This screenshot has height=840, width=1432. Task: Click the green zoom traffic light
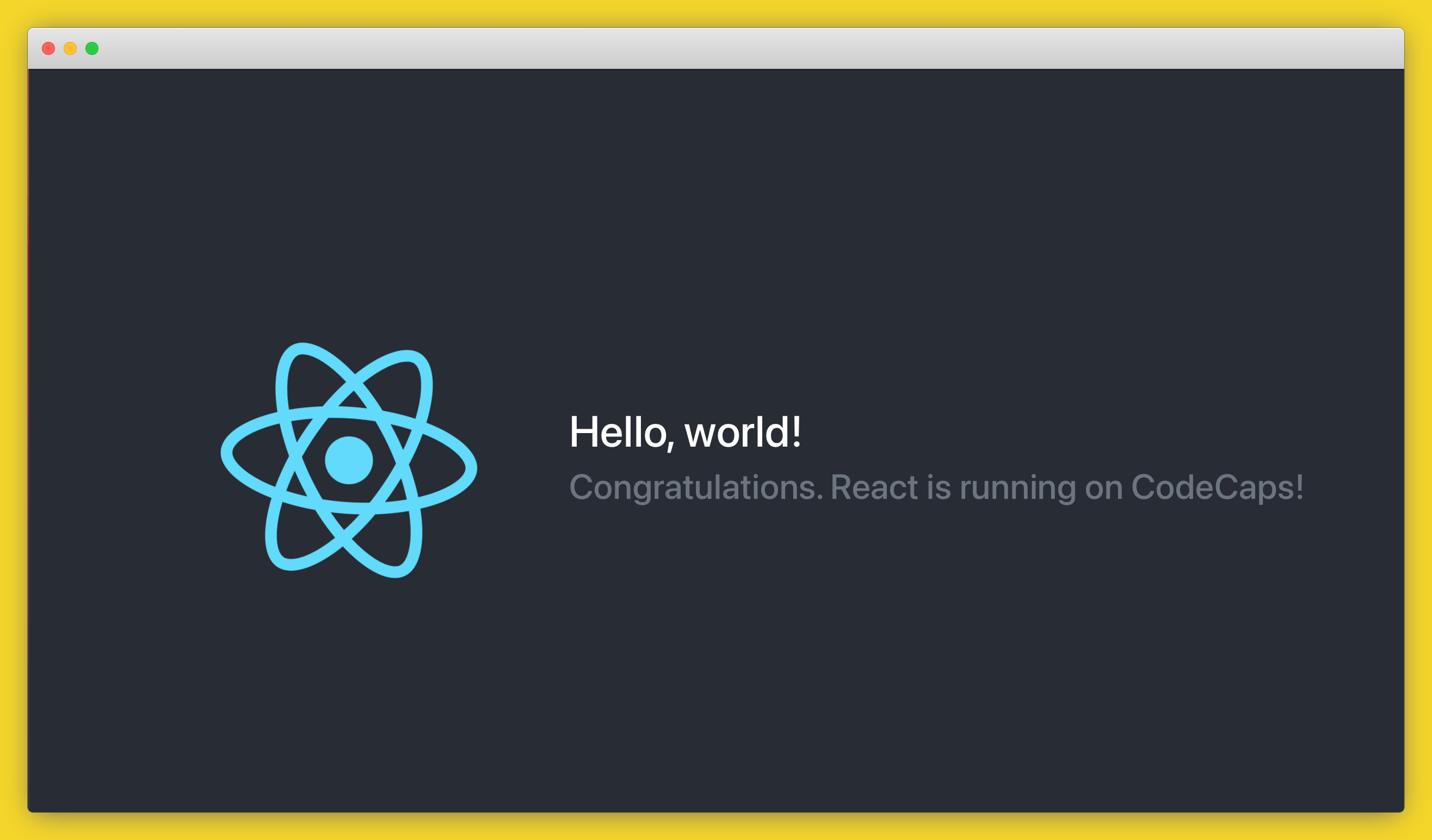point(91,49)
